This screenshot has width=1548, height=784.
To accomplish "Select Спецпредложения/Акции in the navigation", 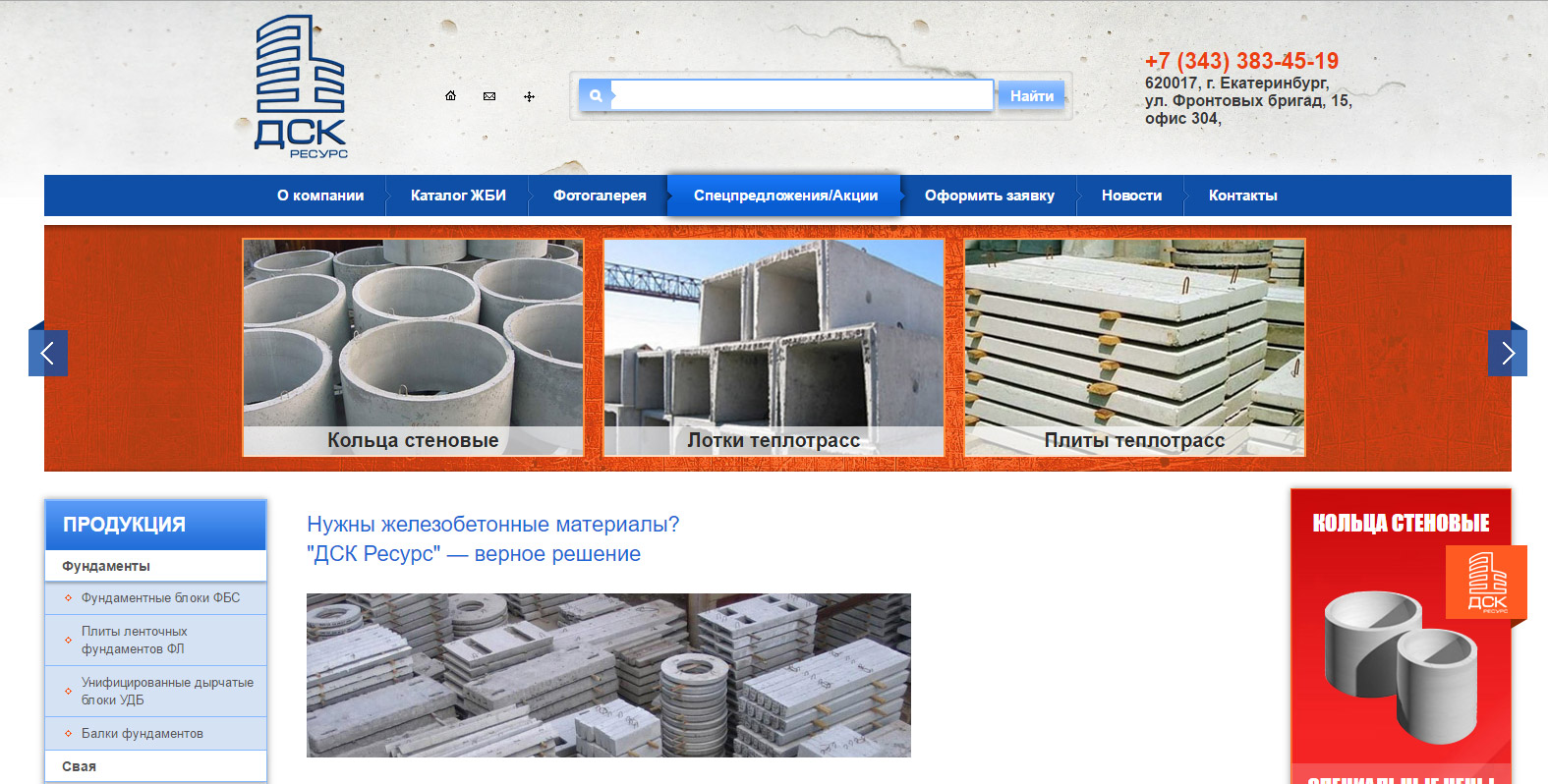I will (785, 196).
